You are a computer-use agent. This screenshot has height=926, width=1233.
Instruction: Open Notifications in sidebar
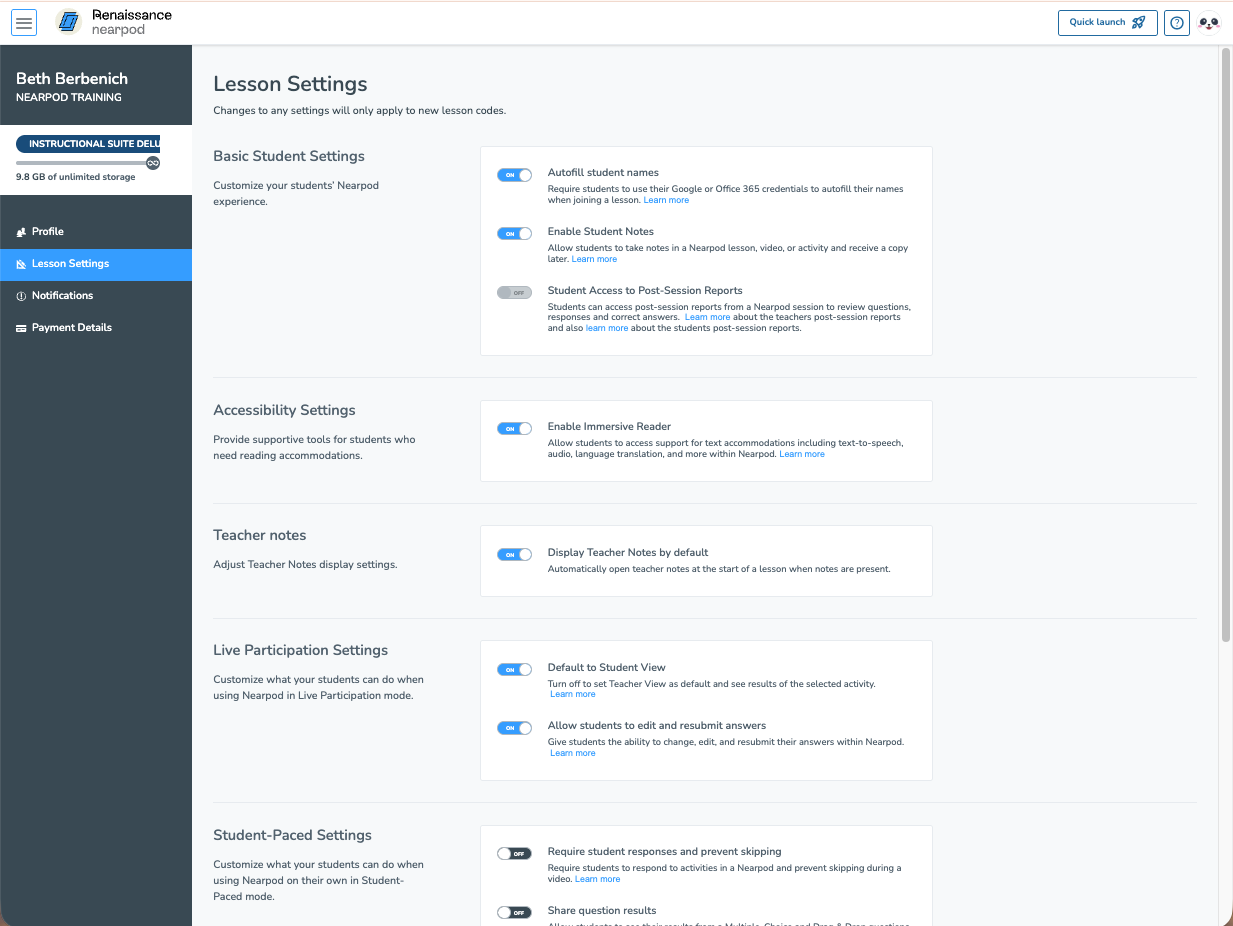tap(96, 296)
